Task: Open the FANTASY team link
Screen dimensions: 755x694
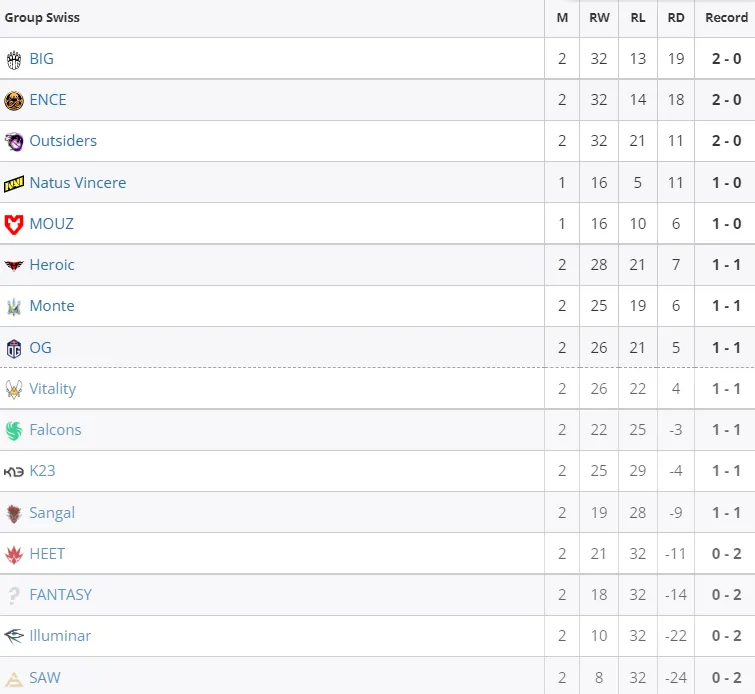Action: click(61, 595)
